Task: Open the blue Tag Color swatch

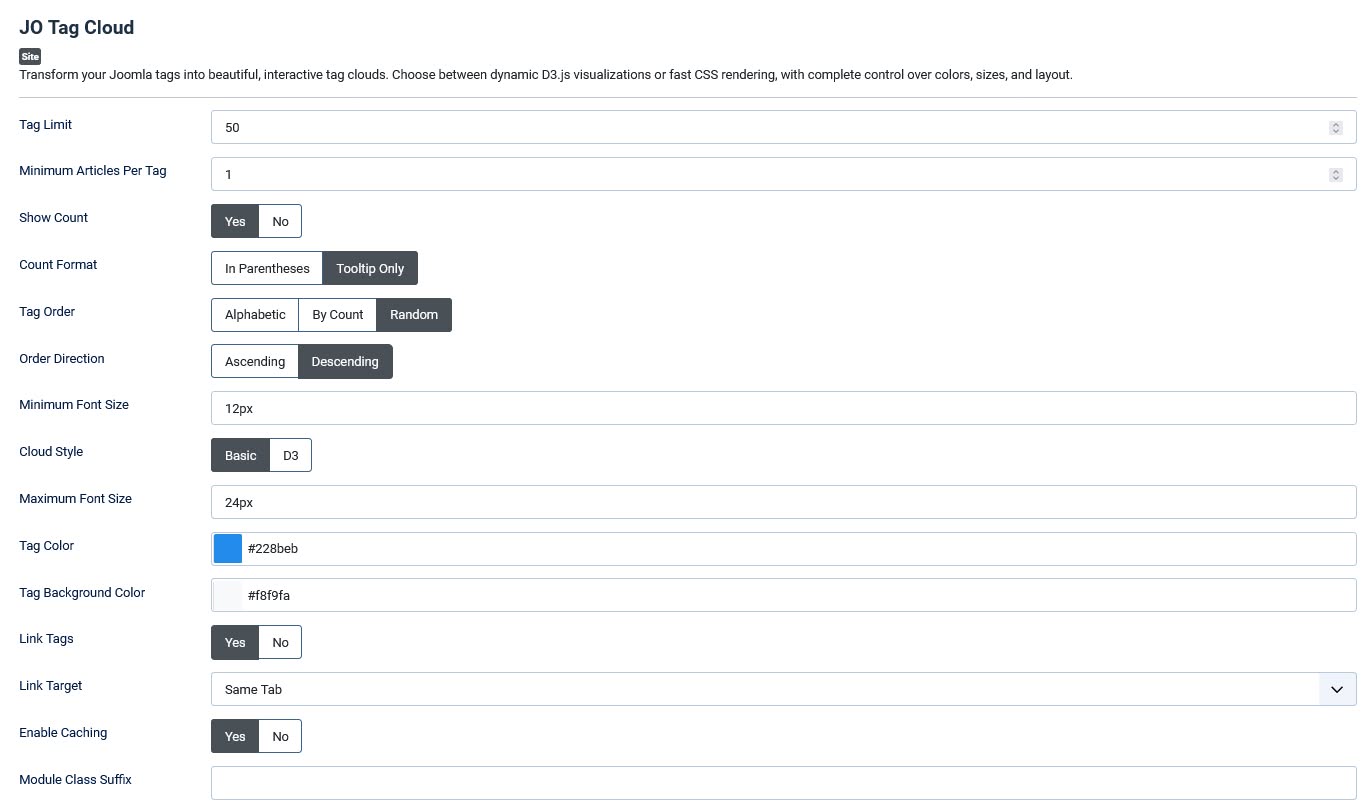Action: click(228, 548)
